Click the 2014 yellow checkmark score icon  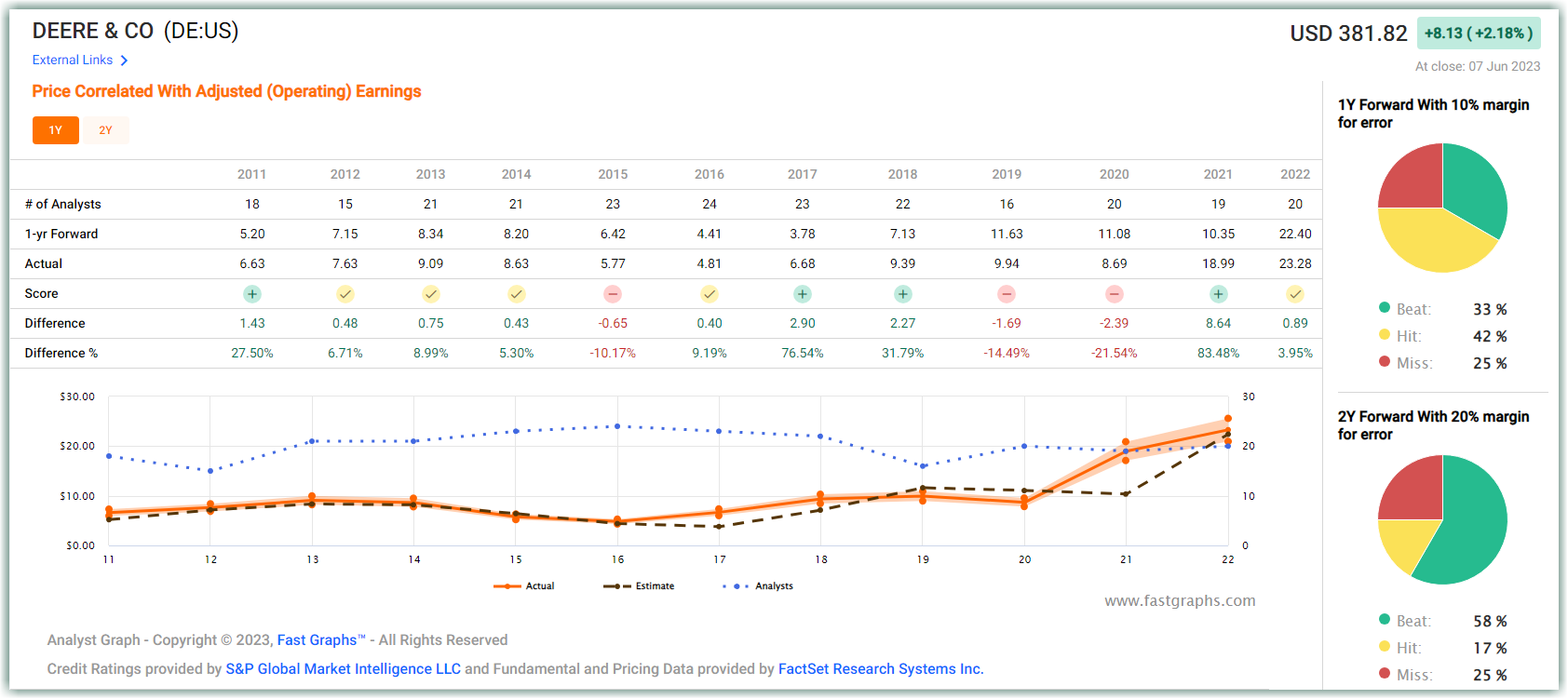pyautogui.click(x=517, y=294)
